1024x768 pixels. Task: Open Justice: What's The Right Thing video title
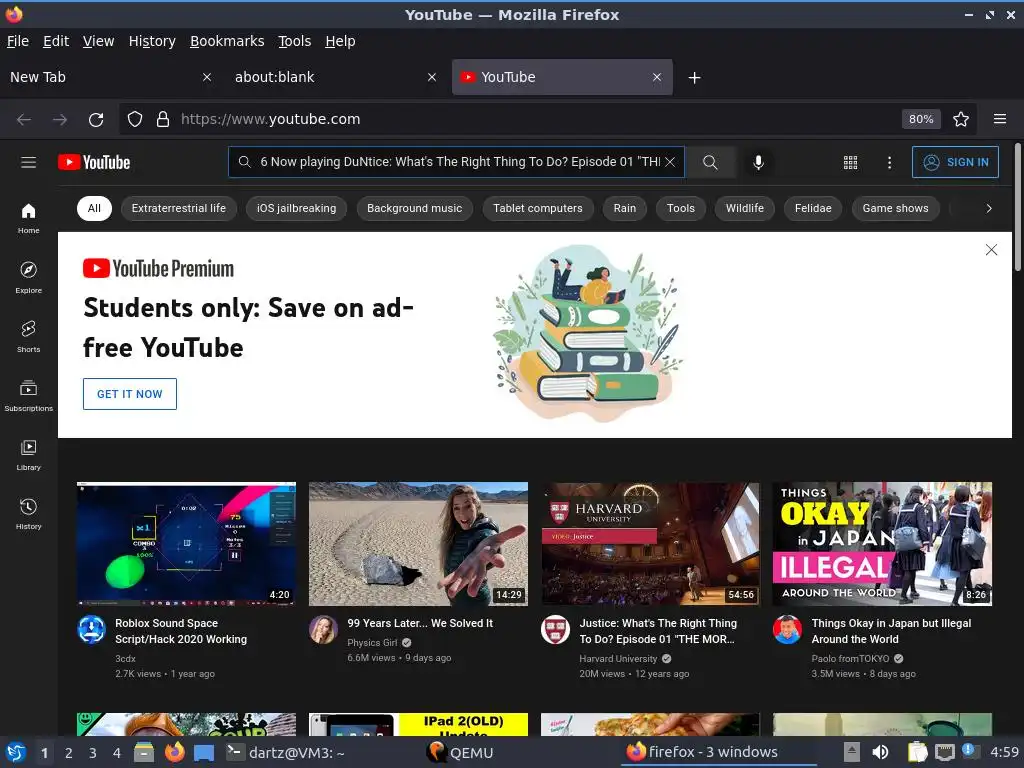[658, 631]
